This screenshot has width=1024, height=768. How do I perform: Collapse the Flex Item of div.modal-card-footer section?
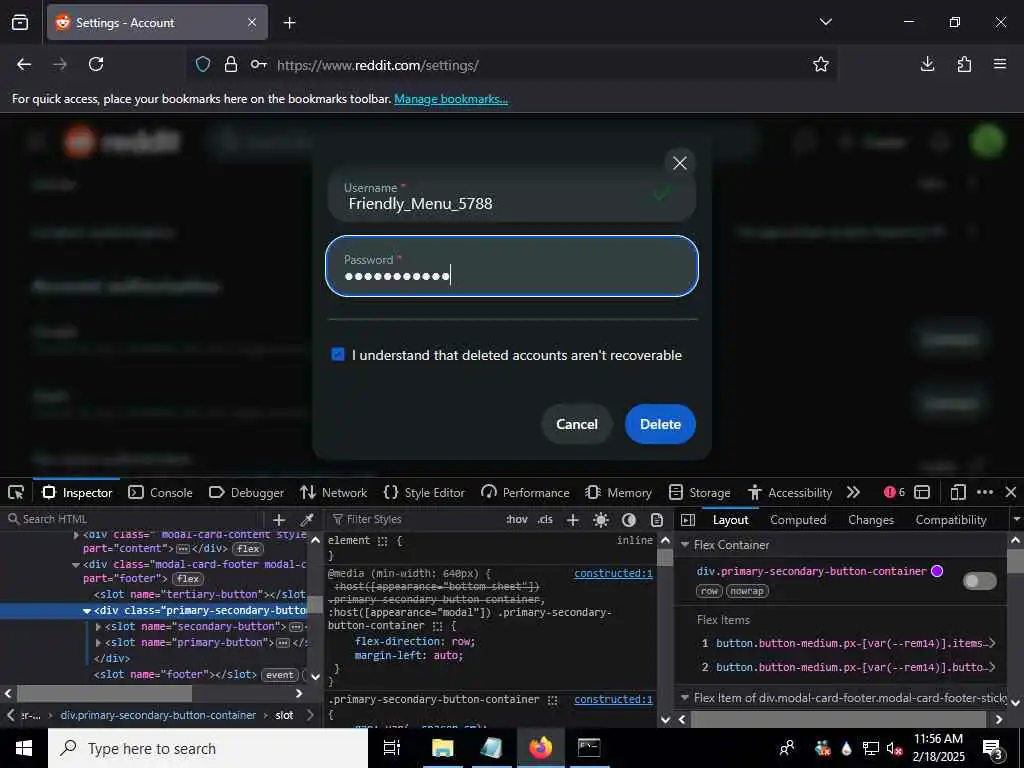point(684,697)
